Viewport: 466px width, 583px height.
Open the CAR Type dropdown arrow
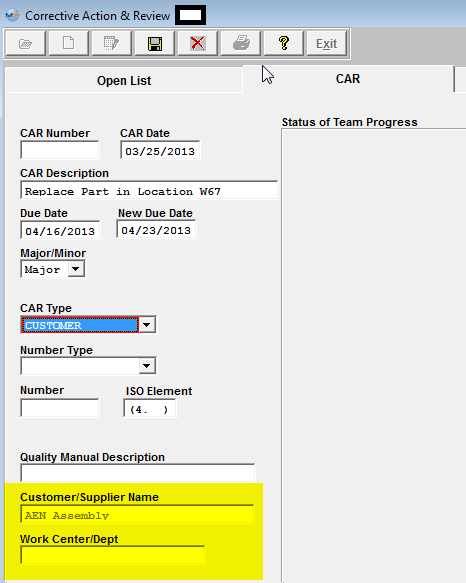pos(147,325)
